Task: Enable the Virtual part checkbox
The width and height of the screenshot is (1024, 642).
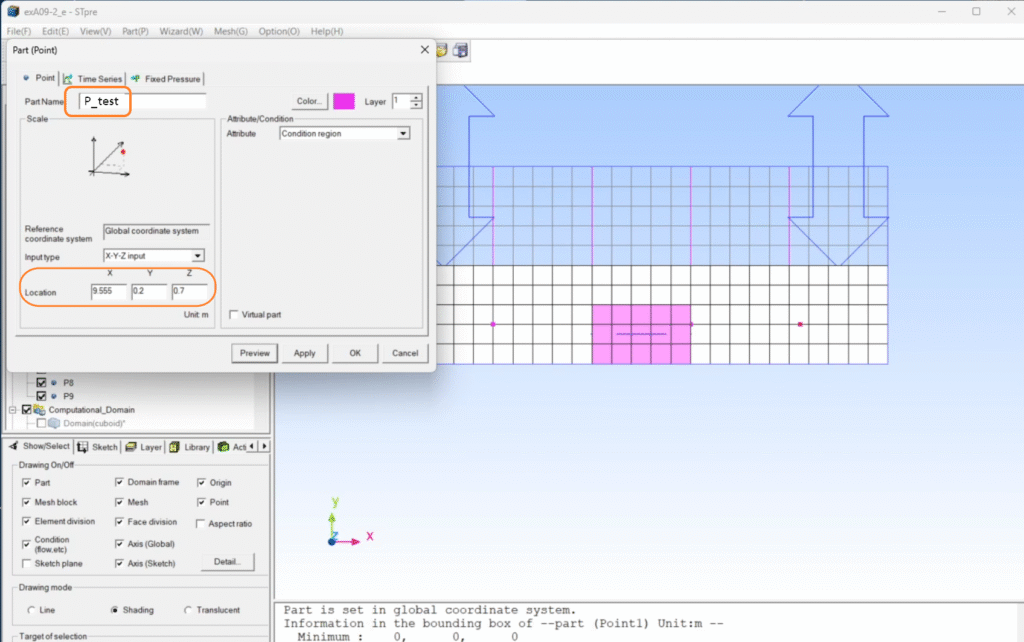Action: pyautogui.click(x=234, y=315)
